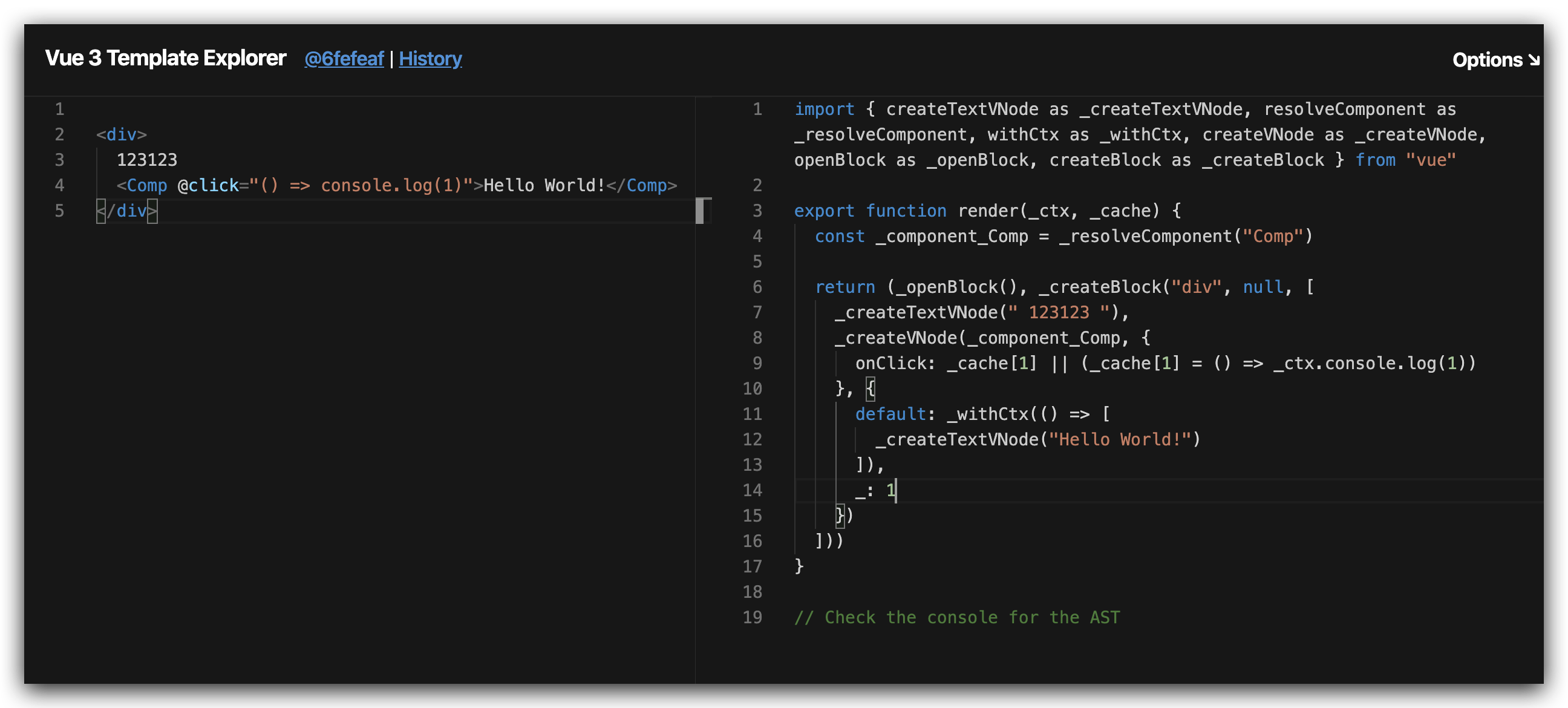Click the template editor scrollbar thumb
Screen dimensions: 1568x708
pos(700,211)
